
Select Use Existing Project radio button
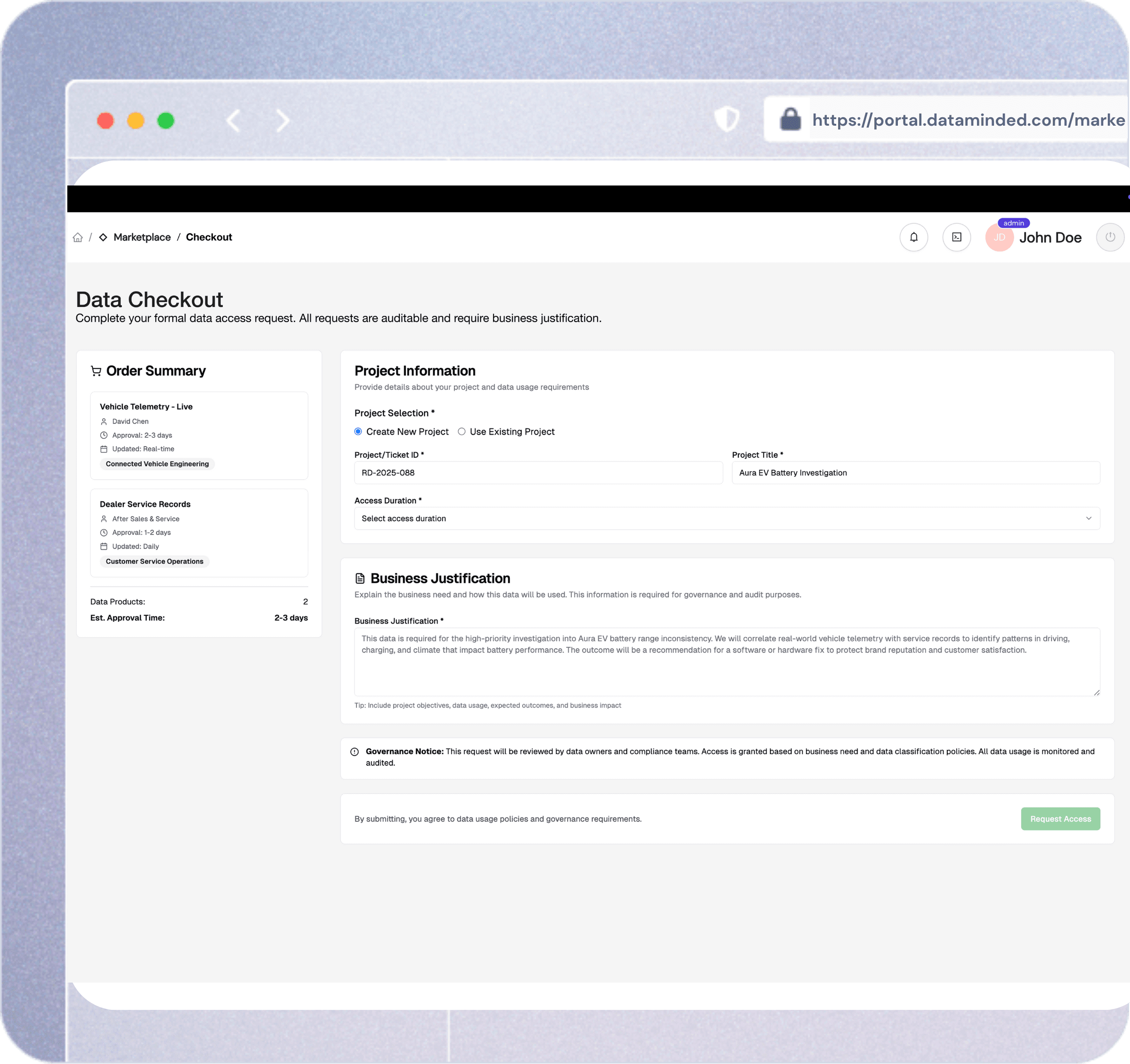tap(461, 431)
